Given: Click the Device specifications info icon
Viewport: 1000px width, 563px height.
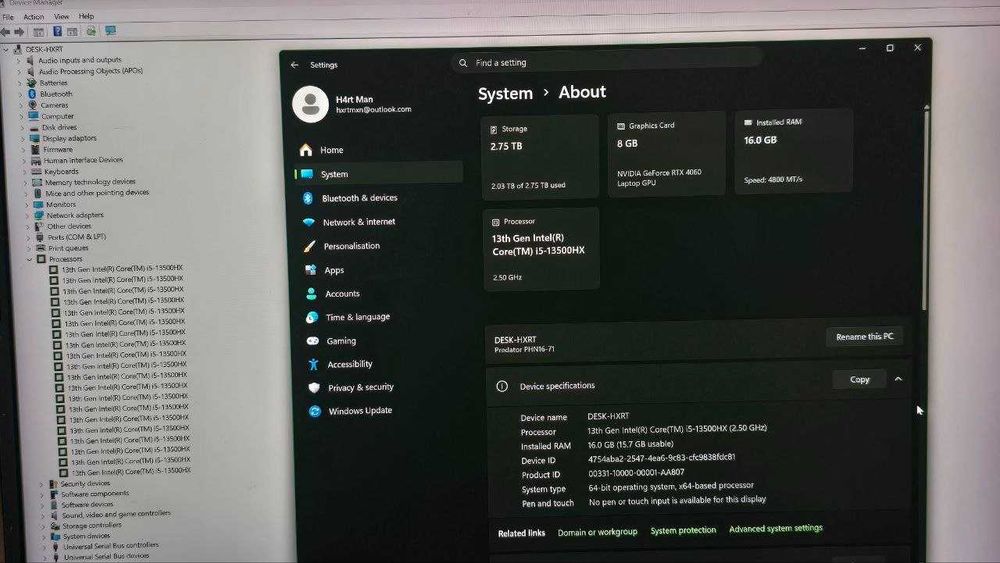Looking at the screenshot, I should pos(502,386).
